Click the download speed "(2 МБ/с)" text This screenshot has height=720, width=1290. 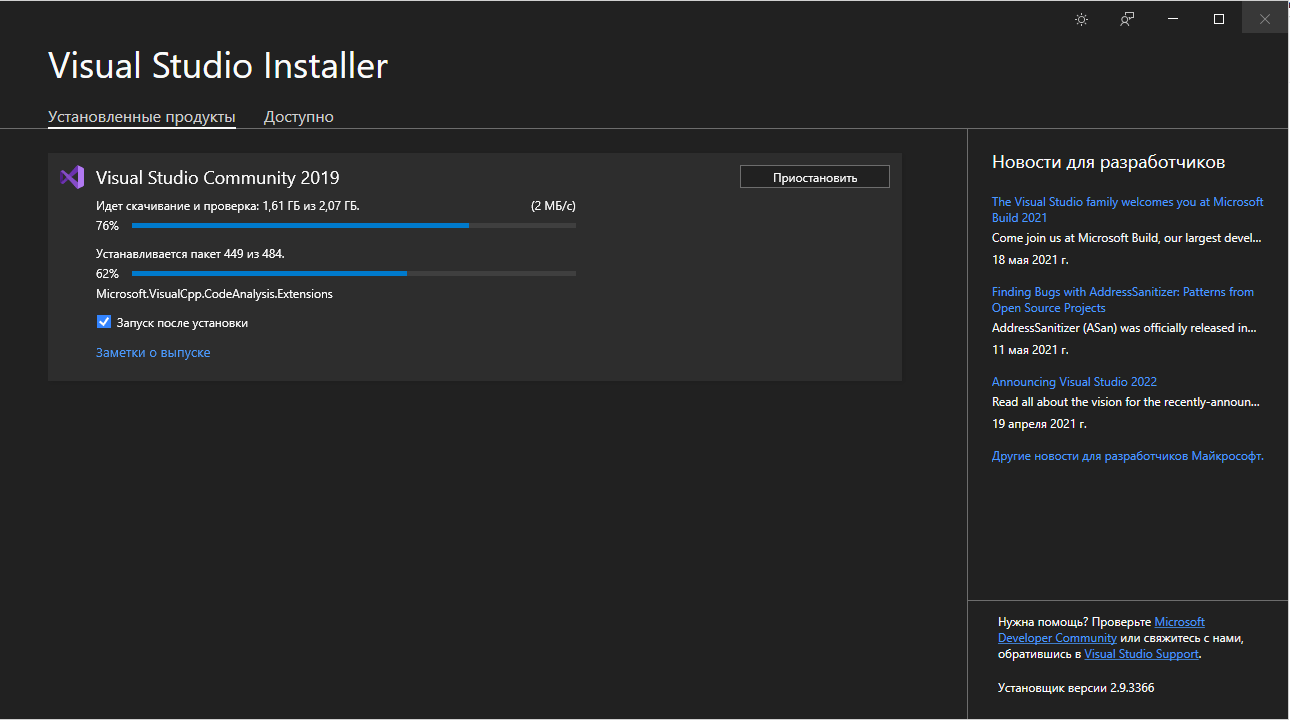(x=553, y=206)
